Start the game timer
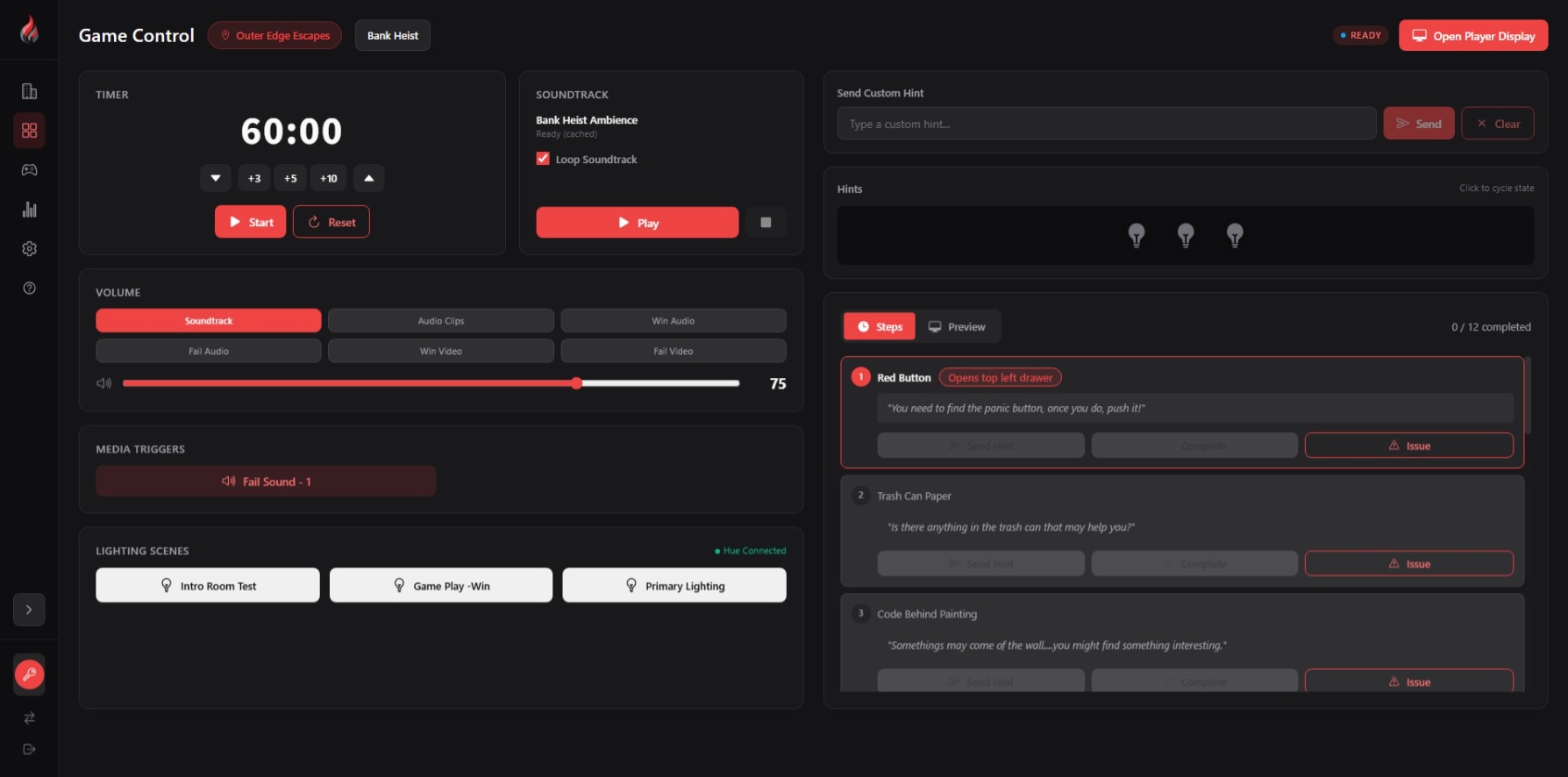This screenshot has height=777, width=1568. pos(251,222)
